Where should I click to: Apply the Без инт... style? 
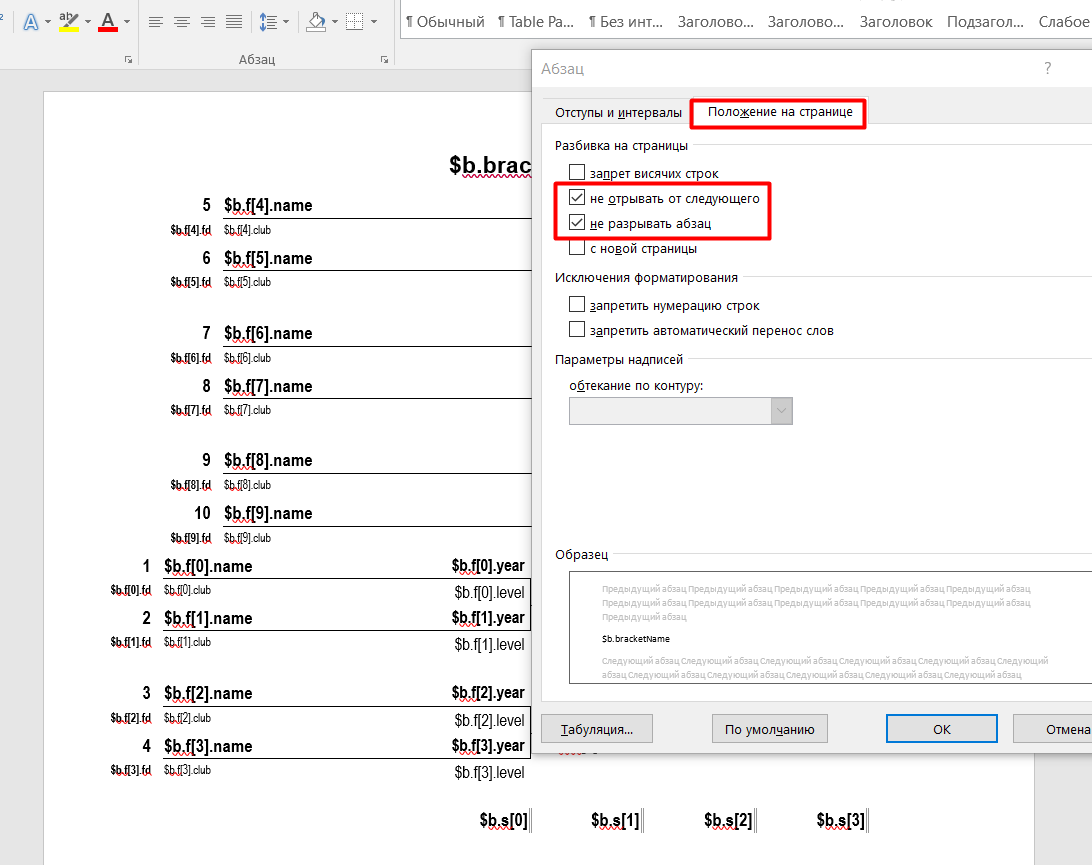click(625, 22)
